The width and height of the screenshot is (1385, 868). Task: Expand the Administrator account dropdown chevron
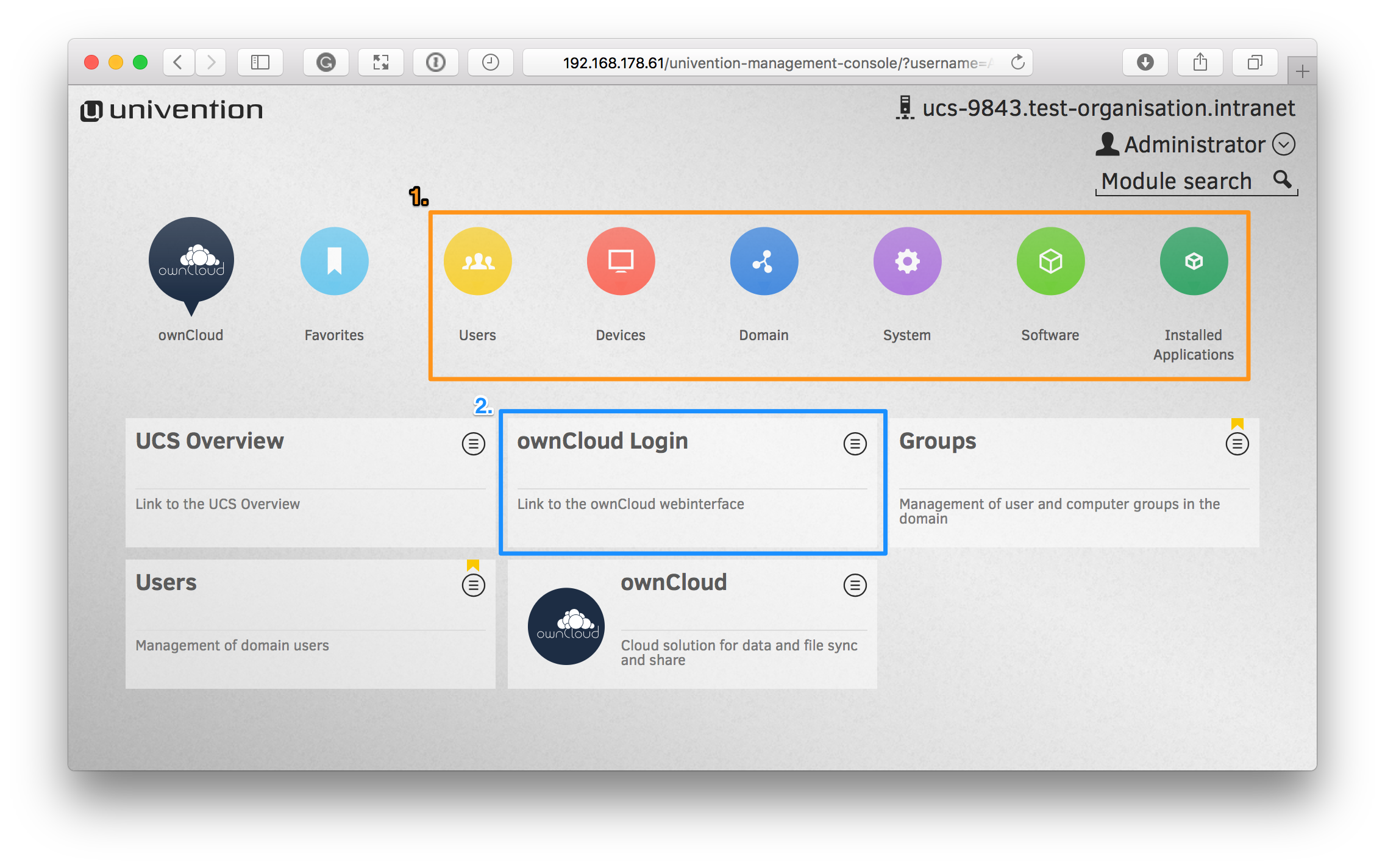click(1285, 144)
